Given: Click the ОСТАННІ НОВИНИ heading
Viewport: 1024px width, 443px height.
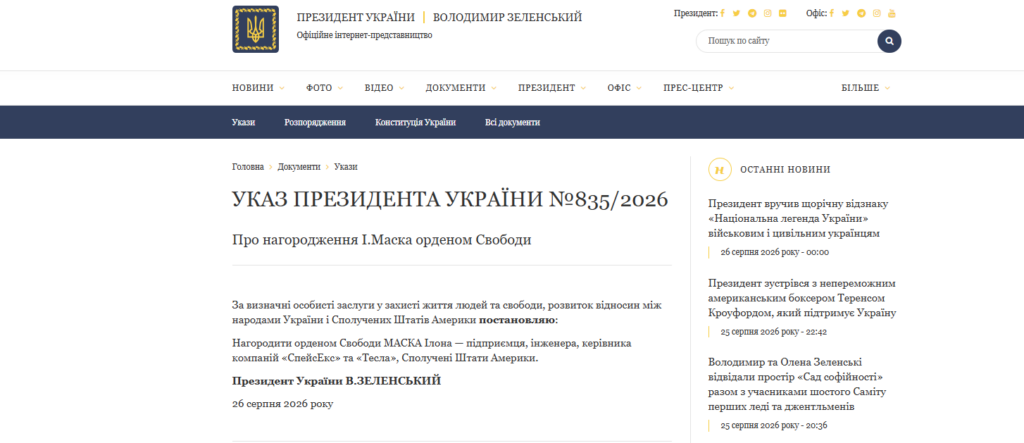Looking at the screenshot, I should point(785,169).
